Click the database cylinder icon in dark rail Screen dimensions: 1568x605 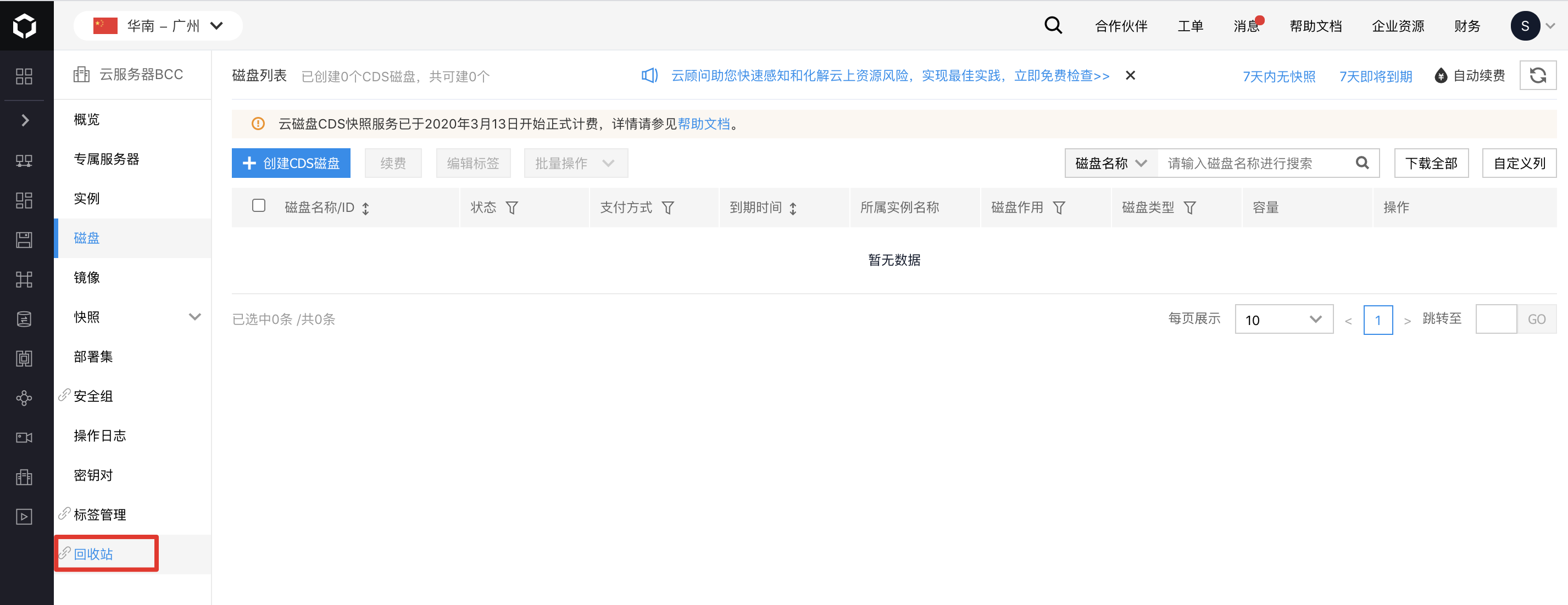[x=24, y=318]
